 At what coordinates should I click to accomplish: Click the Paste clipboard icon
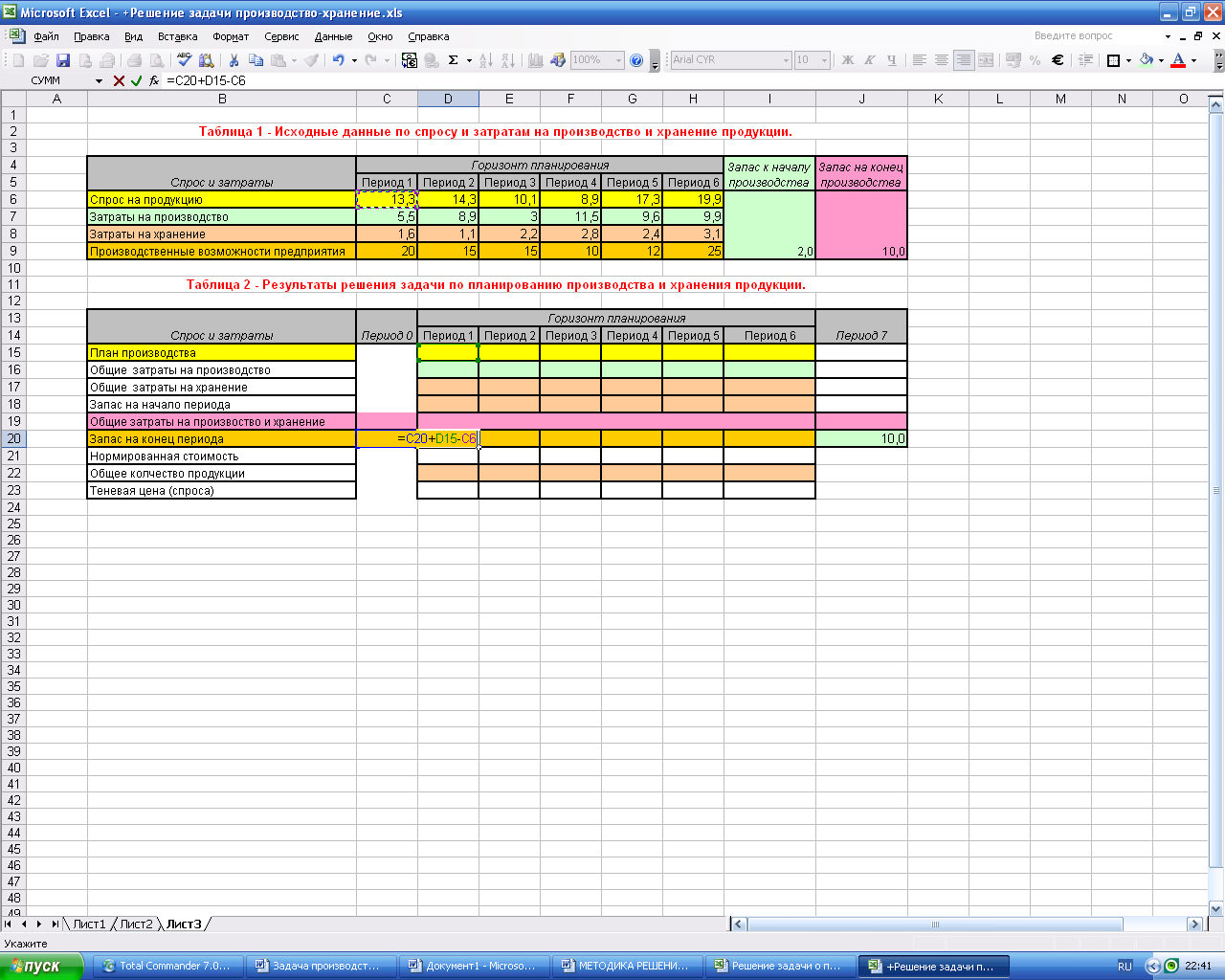point(278,60)
